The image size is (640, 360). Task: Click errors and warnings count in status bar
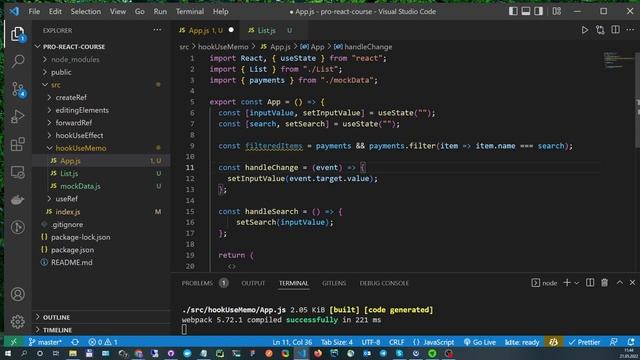point(103,342)
